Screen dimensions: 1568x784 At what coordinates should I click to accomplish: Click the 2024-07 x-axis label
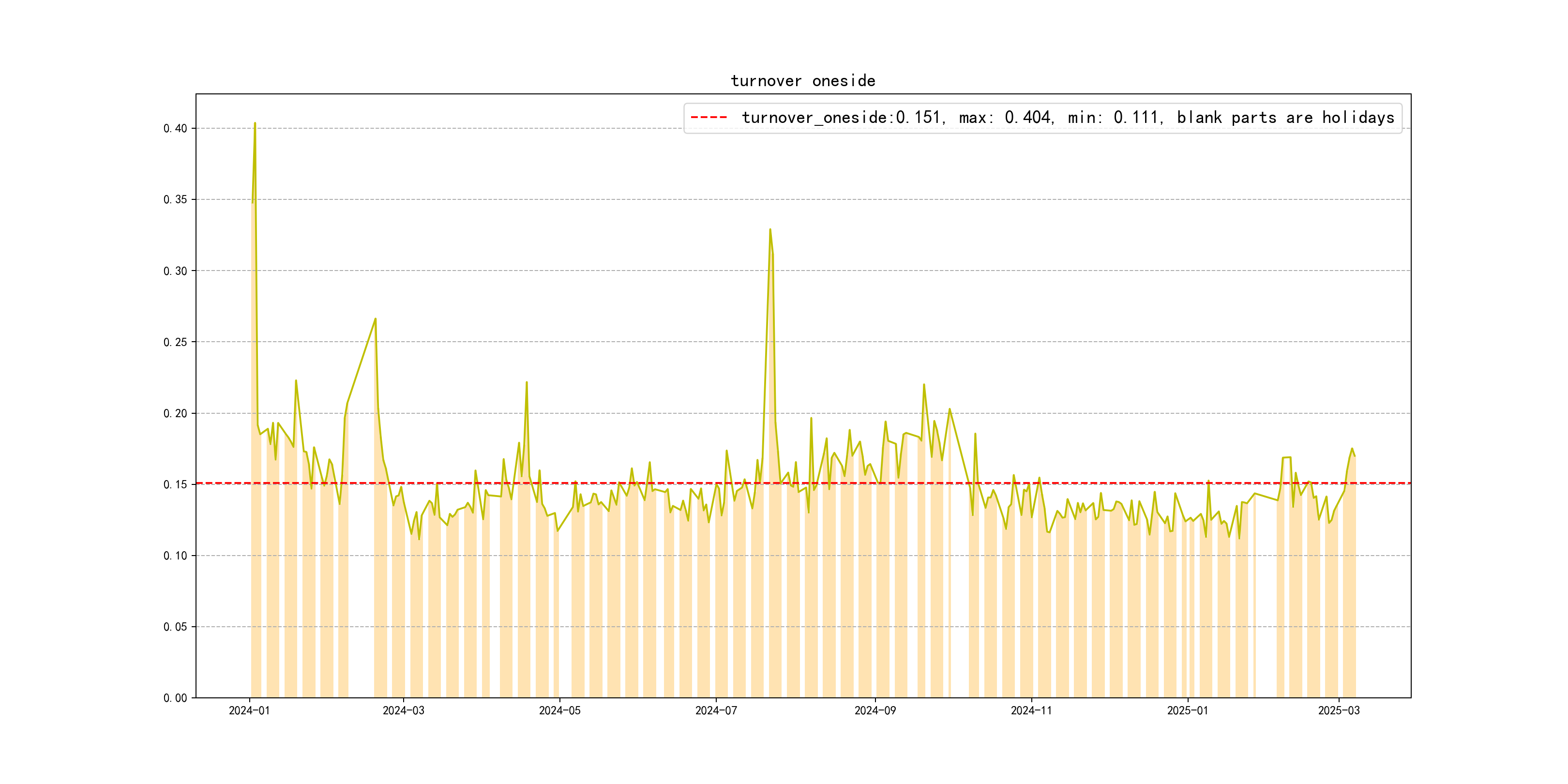click(x=716, y=710)
